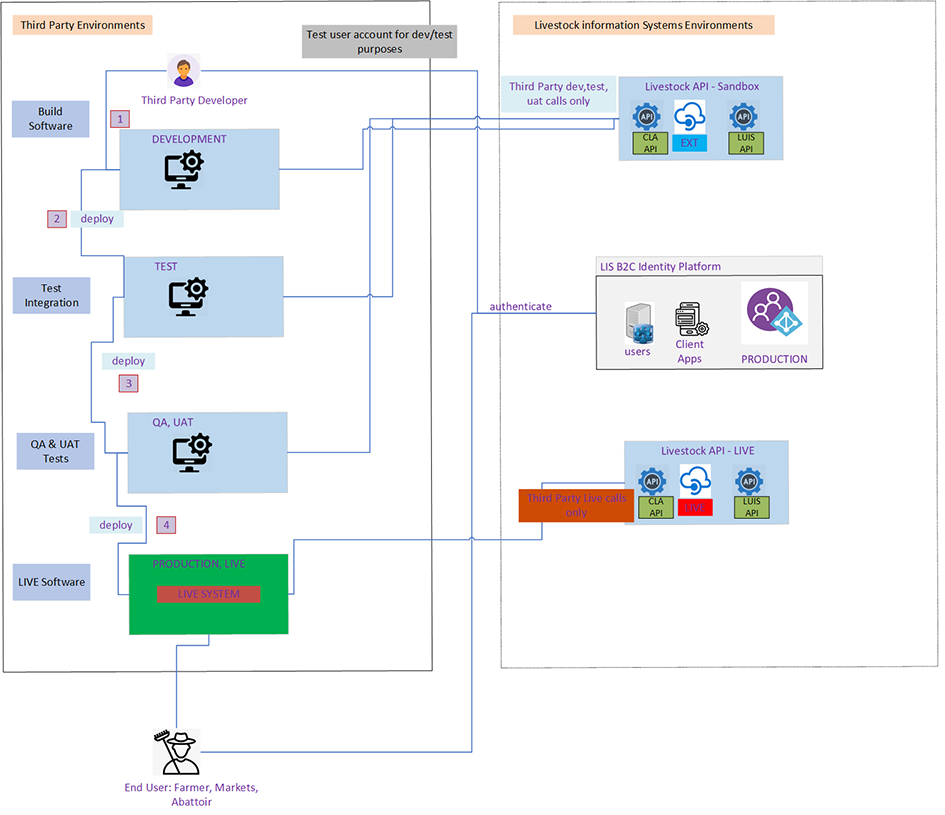This screenshot has width=945, height=815.
Task: Click the LIVE cloud icon in Livestock API - LIVE
Action: tap(694, 481)
